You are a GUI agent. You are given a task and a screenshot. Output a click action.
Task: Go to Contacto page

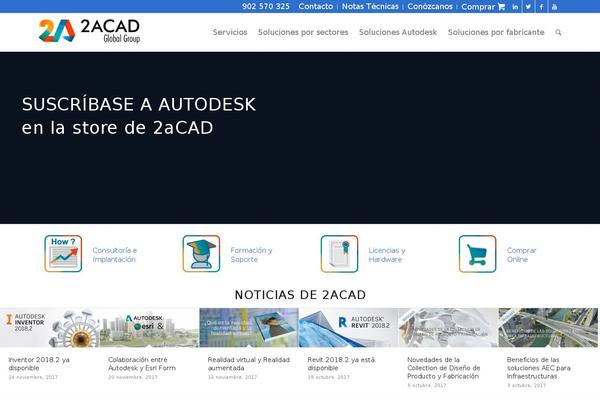(316, 7)
